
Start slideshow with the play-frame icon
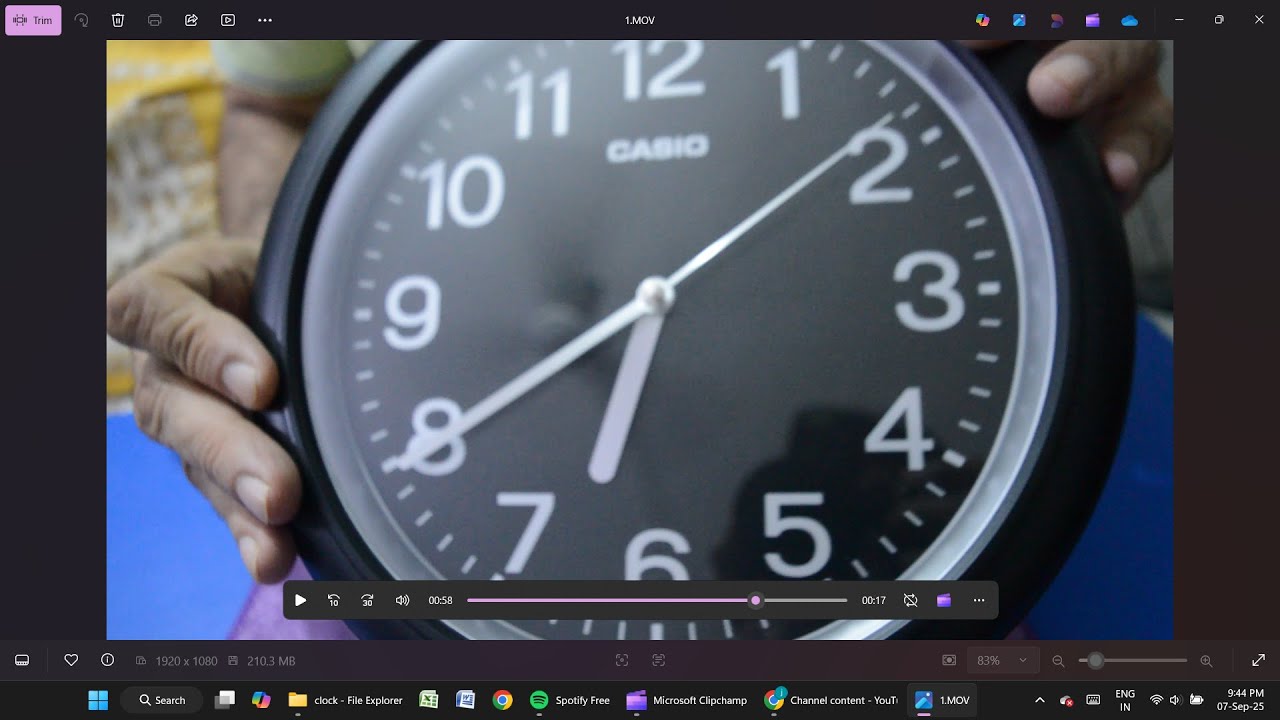(228, 20)
